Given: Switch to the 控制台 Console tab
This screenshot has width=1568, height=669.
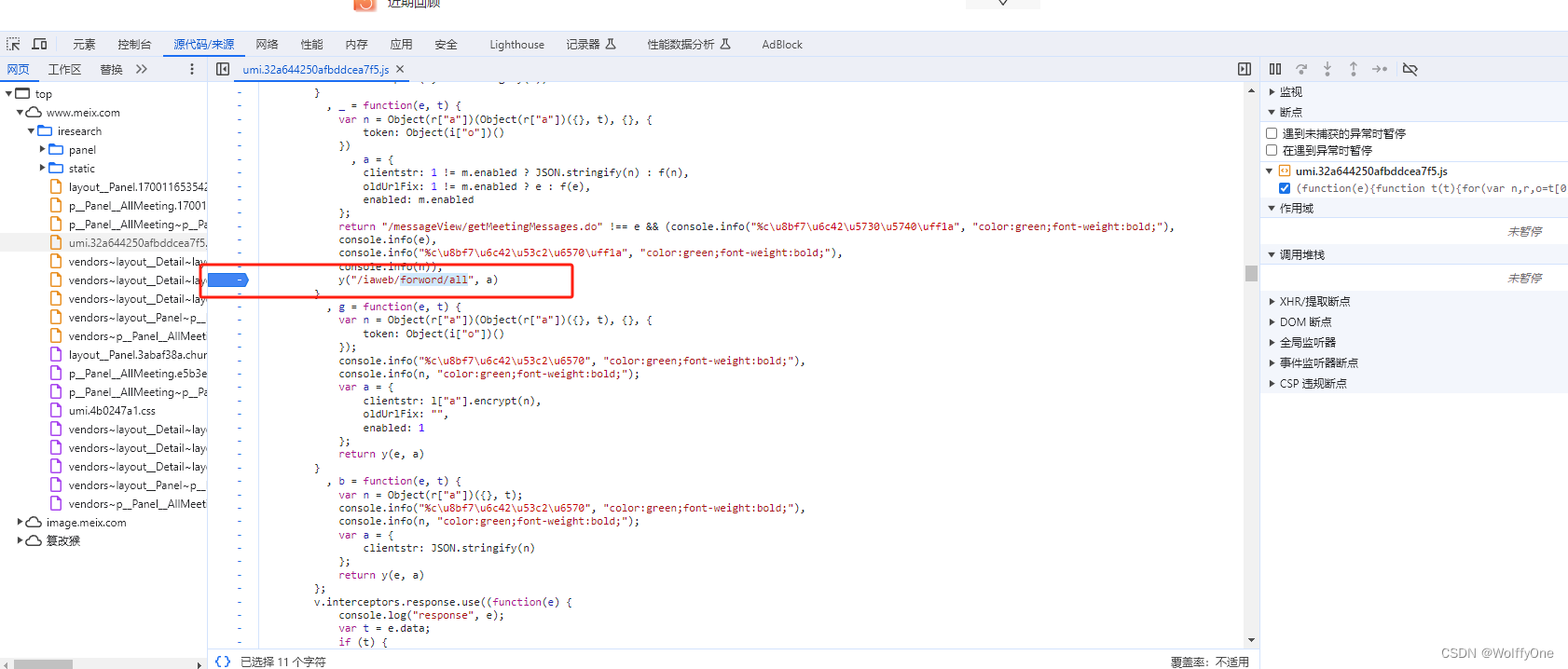Looking at the screenshot, I should pyautogui.click(x=134, y=45).
